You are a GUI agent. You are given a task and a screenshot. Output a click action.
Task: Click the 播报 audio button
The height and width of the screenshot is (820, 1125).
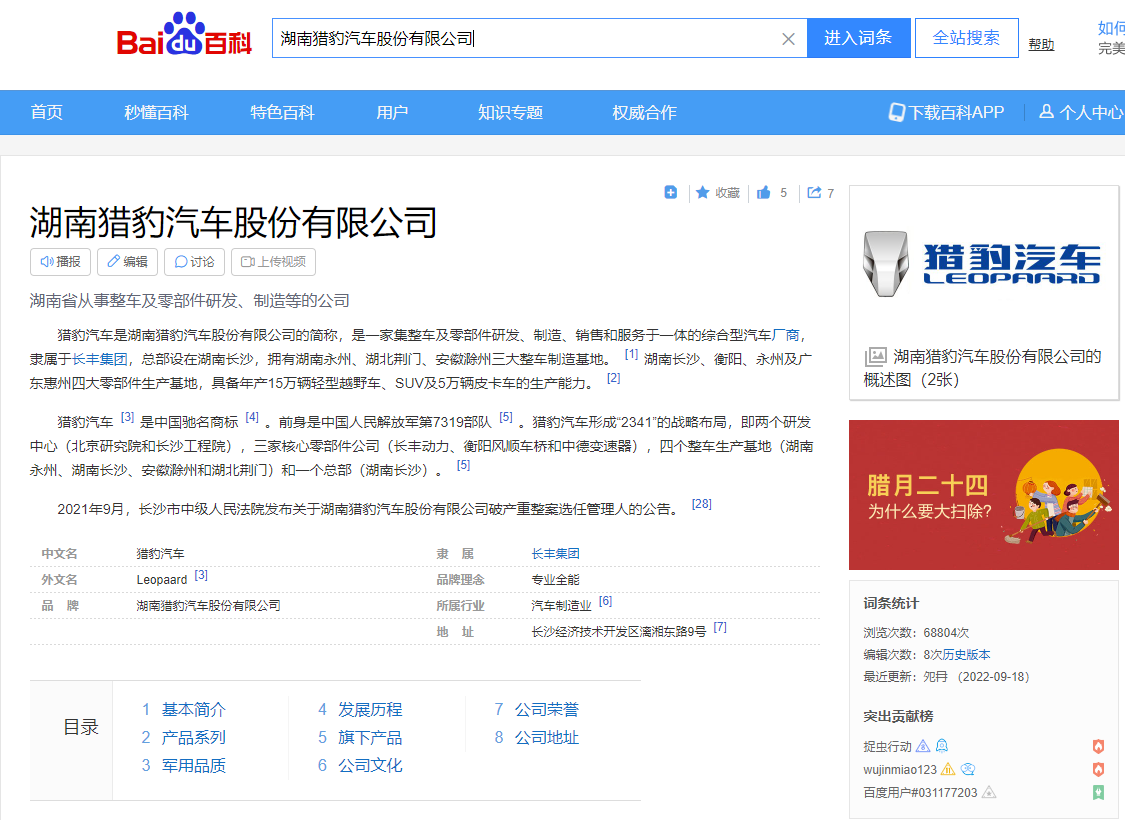pyautogui.click(x=60, y=262)
